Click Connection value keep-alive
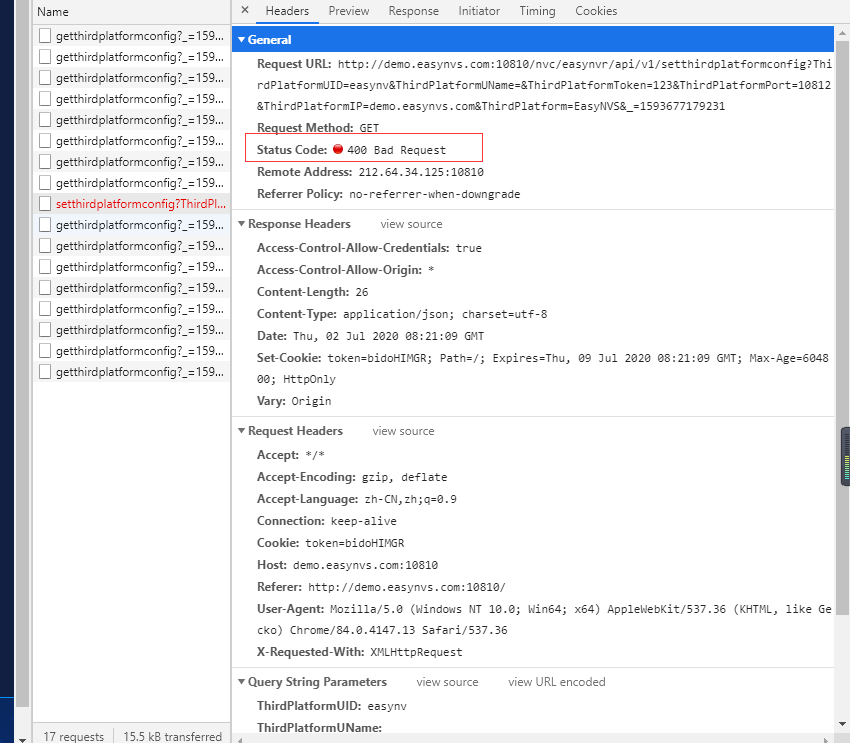This screenshot has height=743, width=850. pyautogui.click(x=364, y=521)
